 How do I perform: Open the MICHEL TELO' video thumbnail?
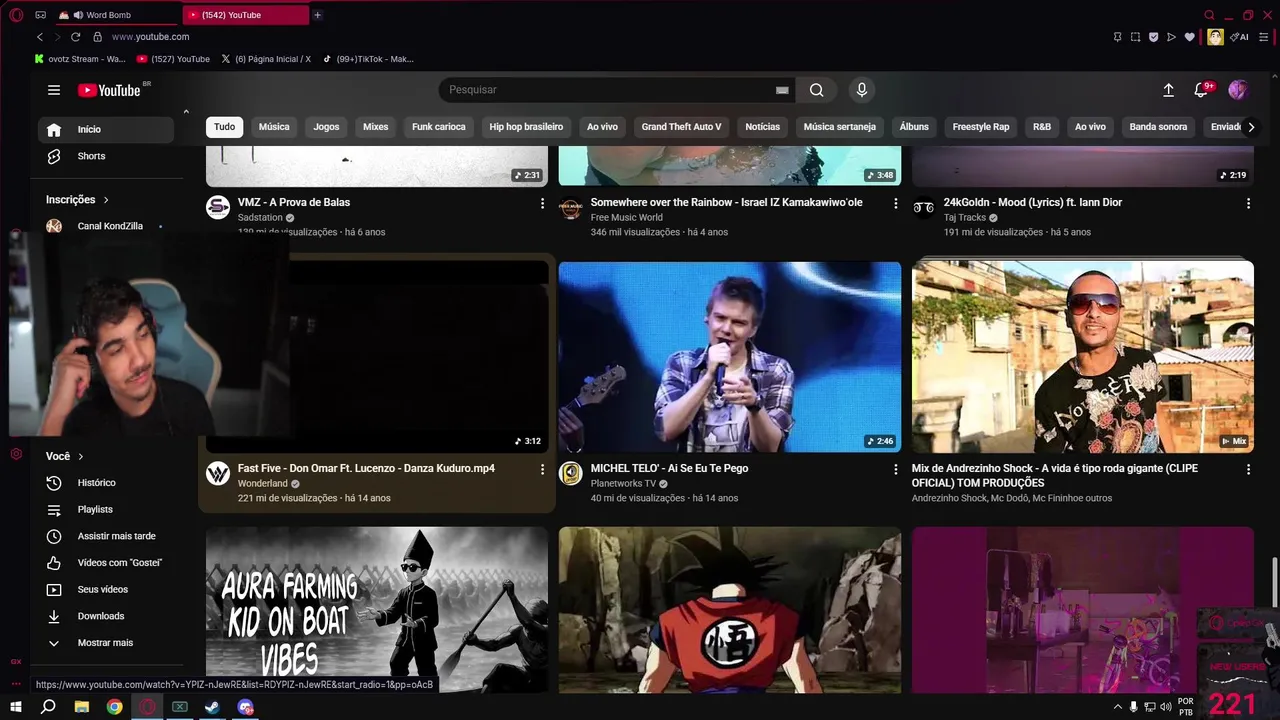pyautogui.click(x=730, y=357)
